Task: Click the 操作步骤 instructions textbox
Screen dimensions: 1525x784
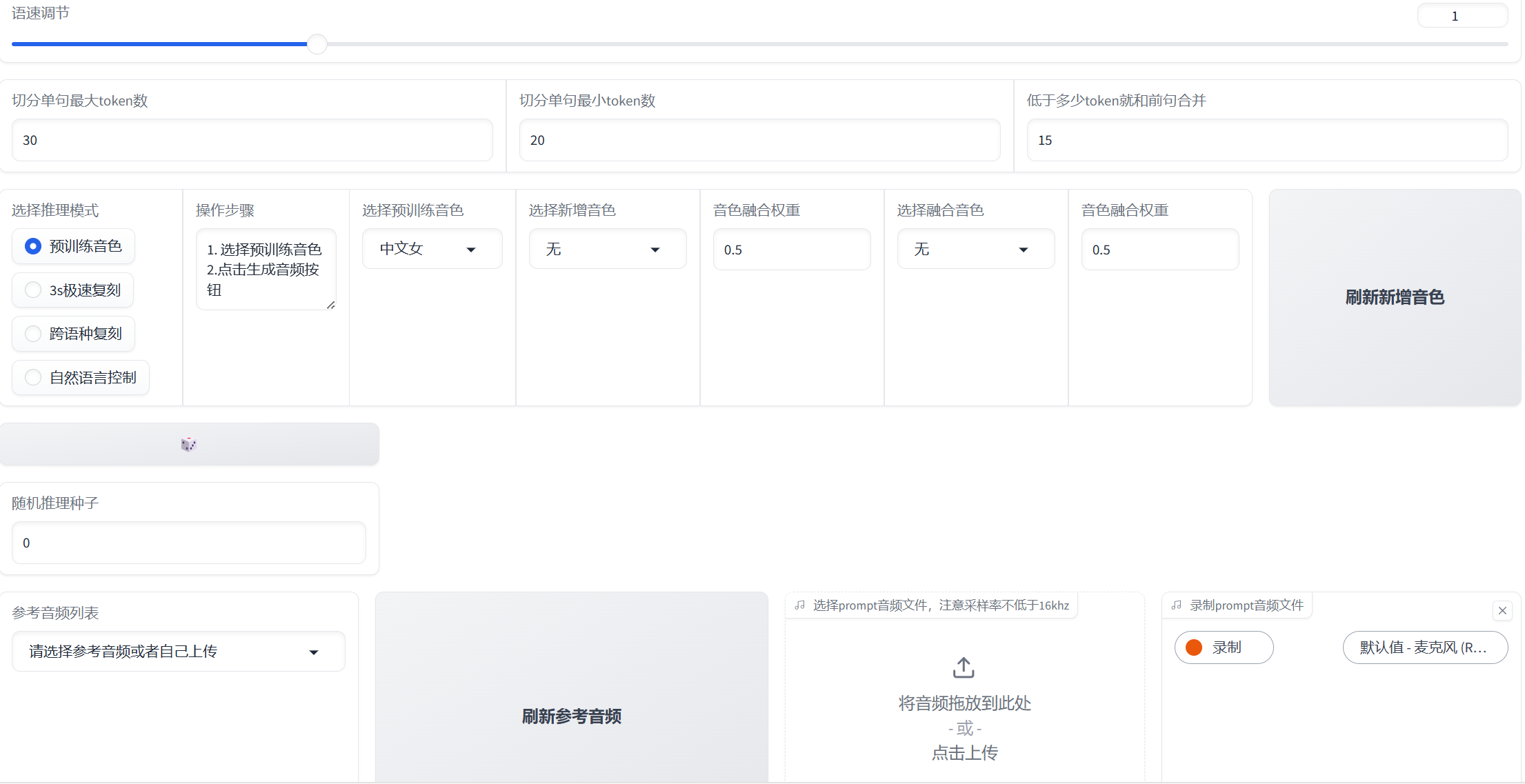Action: point(266,270)
